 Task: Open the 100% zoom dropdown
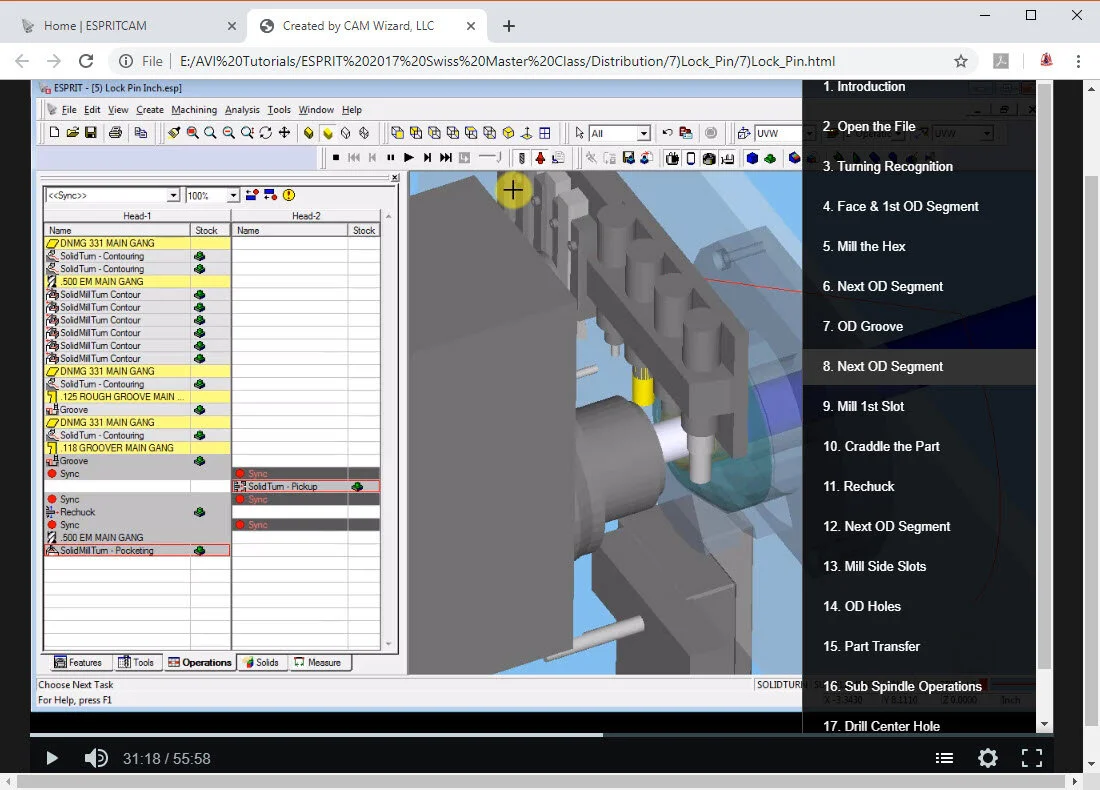[x=233, y=195]
